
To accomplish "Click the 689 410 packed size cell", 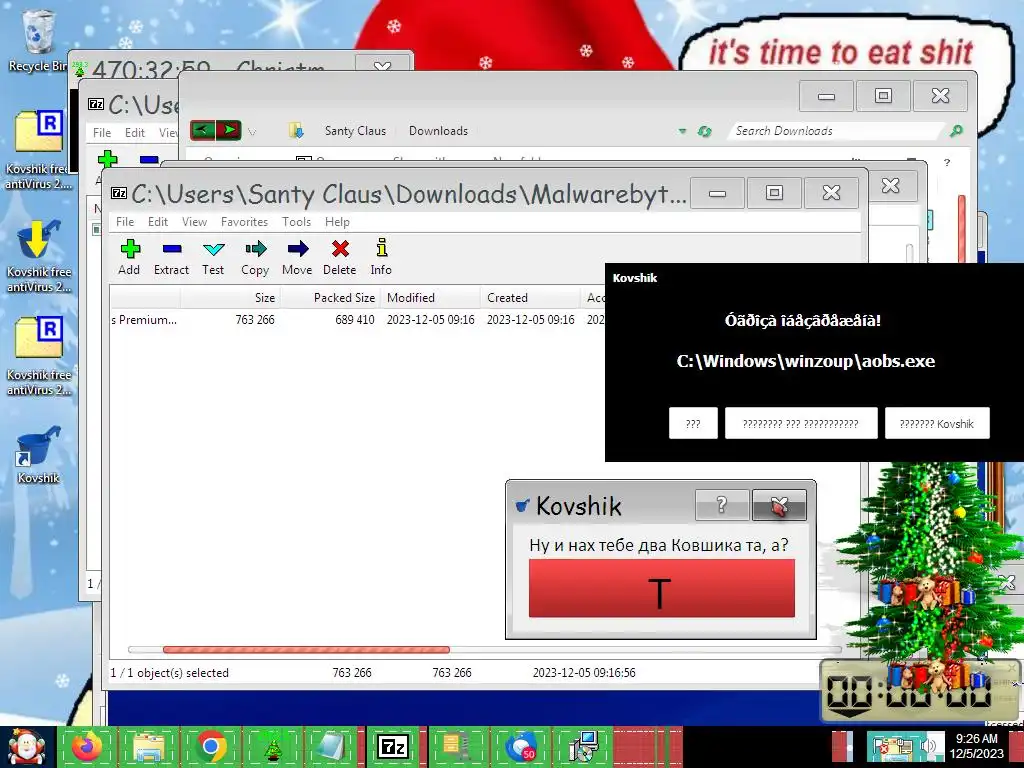I will click(355, 320).
